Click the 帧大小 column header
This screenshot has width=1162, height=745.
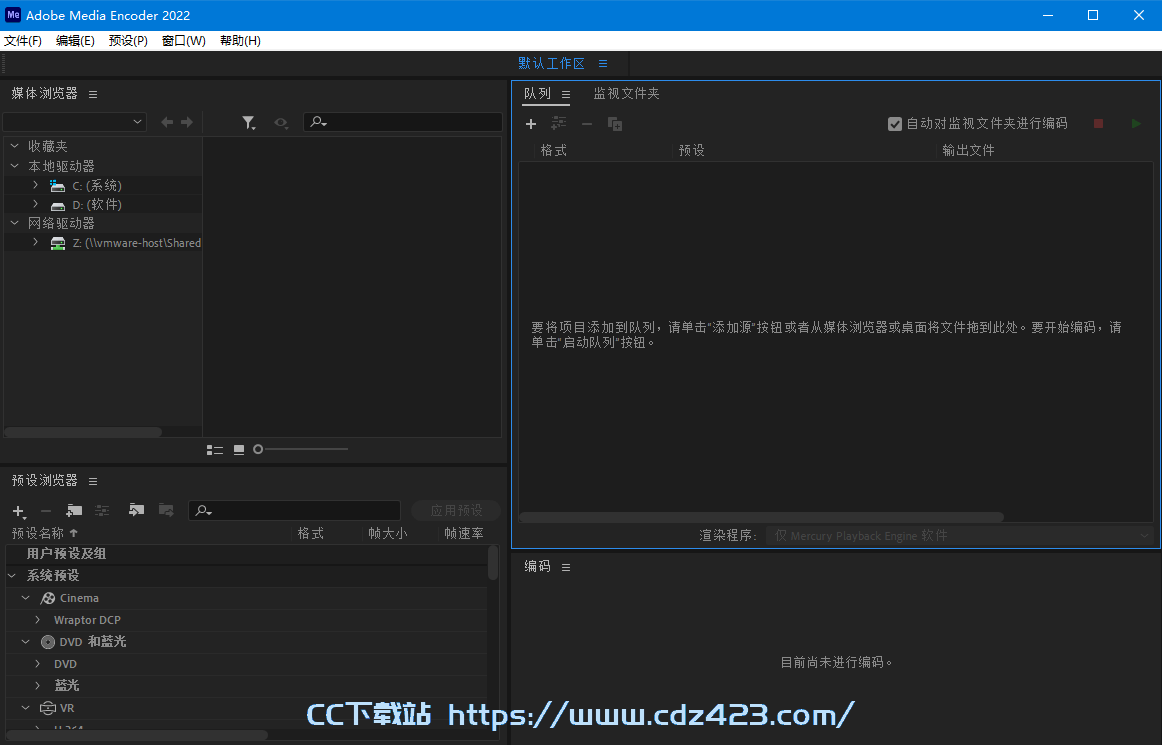pyautogui.click(x=388, y=533)
